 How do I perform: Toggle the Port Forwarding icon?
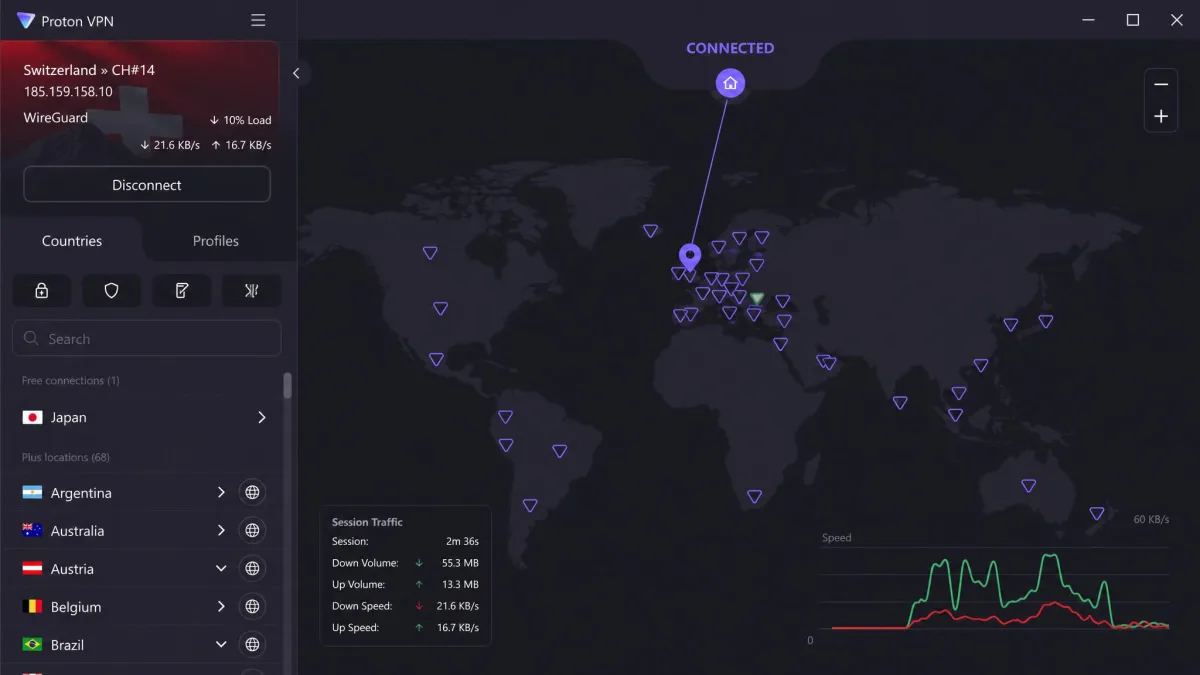(252, 291)
